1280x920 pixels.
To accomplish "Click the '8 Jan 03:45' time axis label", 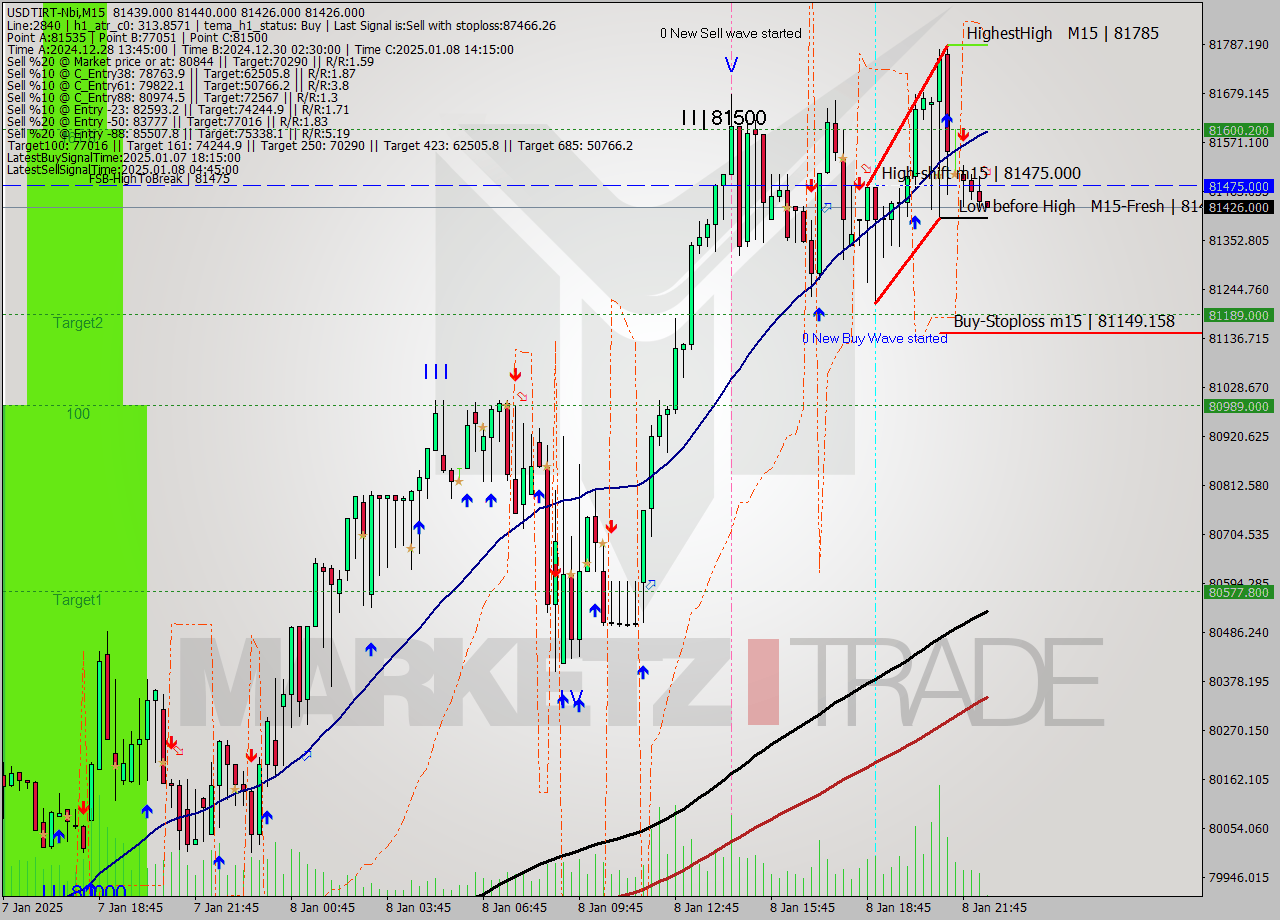I will click(418, 908).
